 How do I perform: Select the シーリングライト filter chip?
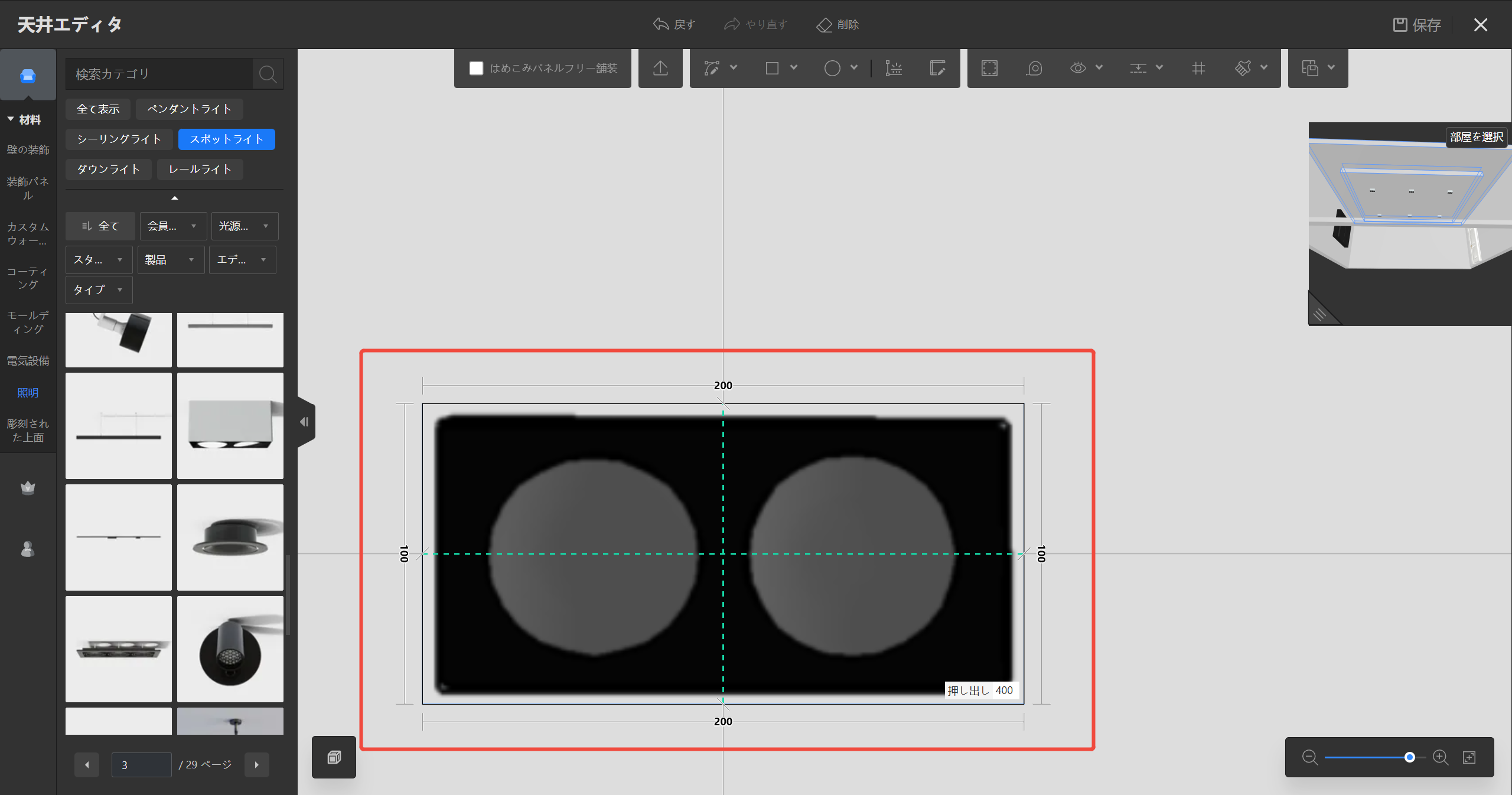pyautogui.click(x=119, y=139)
